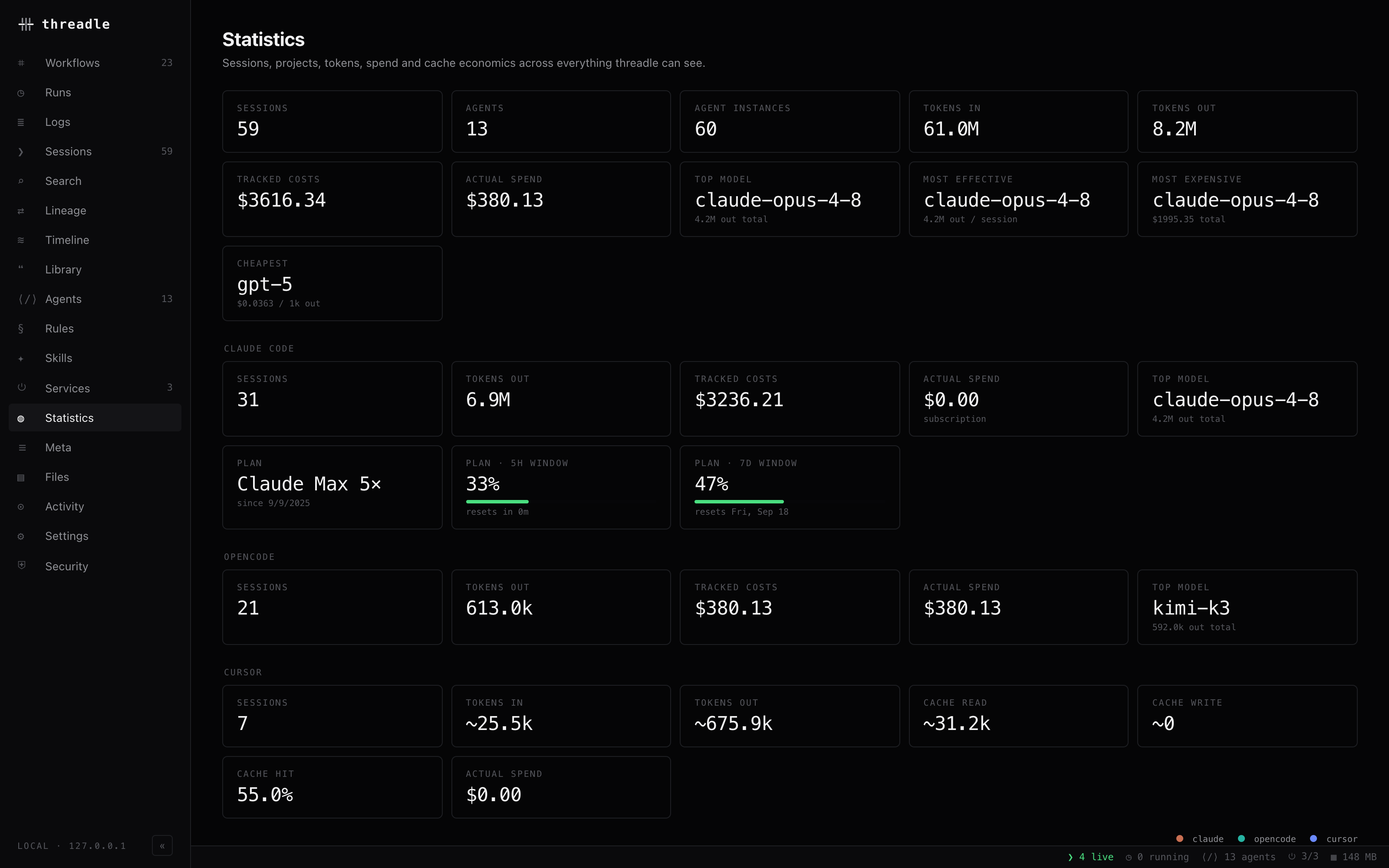
Task: Open the Security page
Action: pos(95,567)
